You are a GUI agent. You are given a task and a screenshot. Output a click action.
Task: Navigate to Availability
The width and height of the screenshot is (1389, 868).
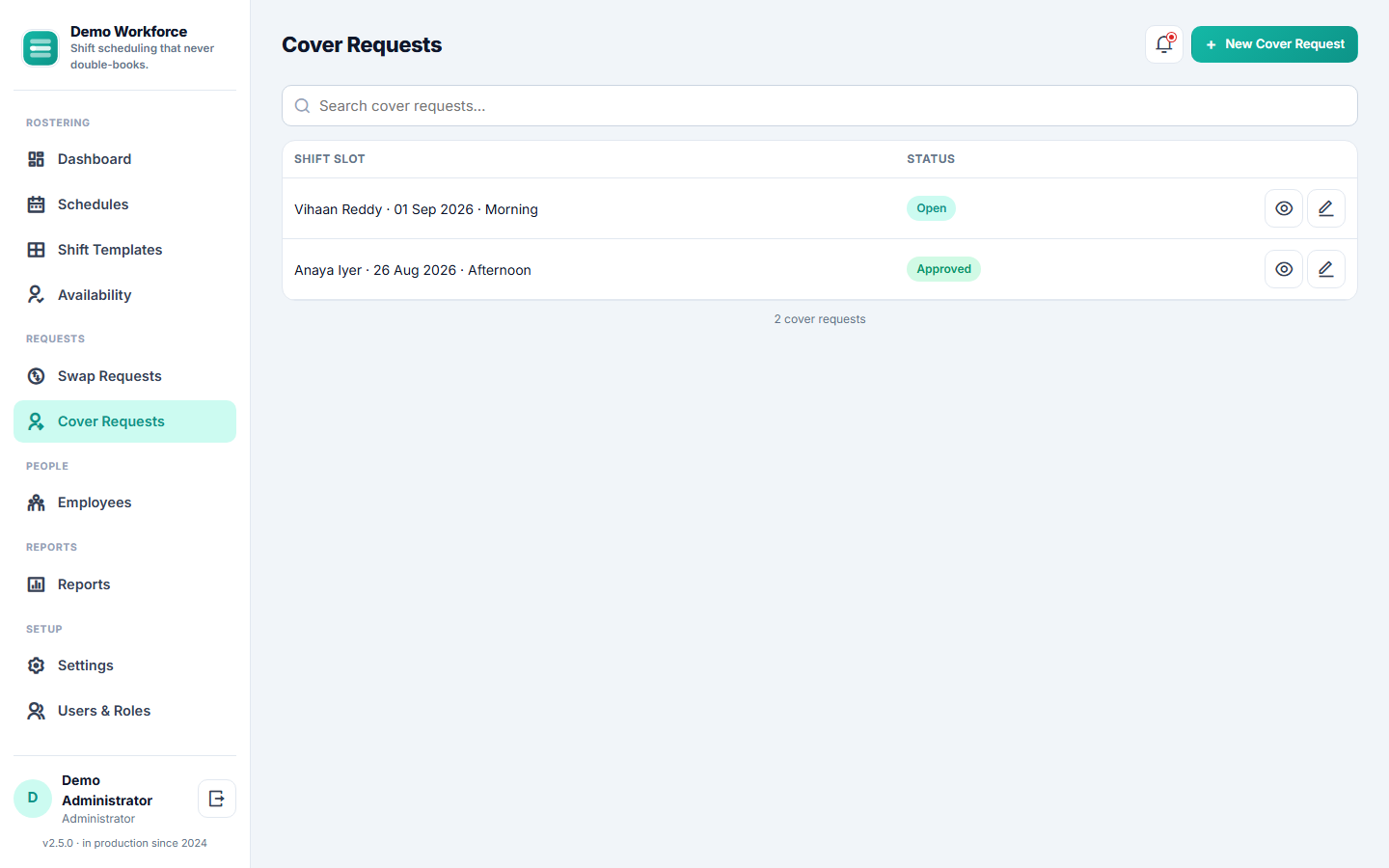point(124,295)
